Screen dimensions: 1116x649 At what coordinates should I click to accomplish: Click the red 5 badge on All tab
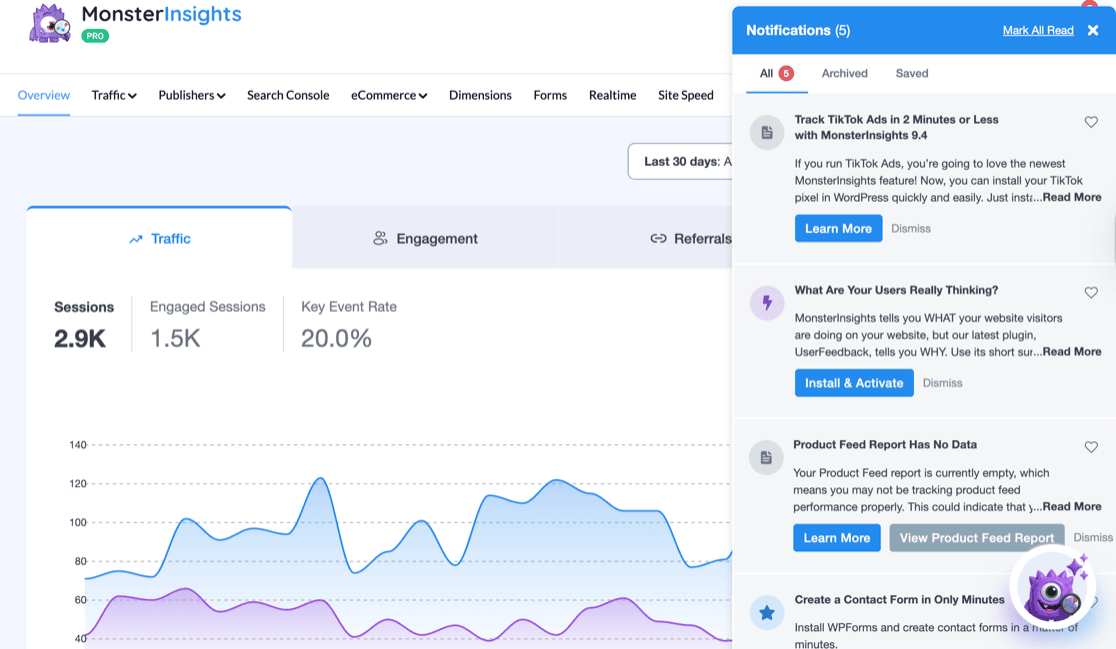coord(786,73)
